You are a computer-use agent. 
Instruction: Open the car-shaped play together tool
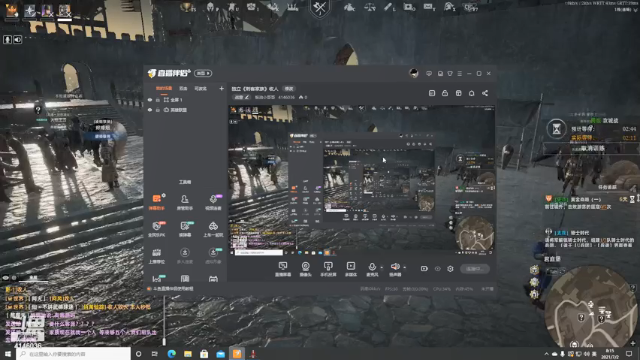coord(213,229)
